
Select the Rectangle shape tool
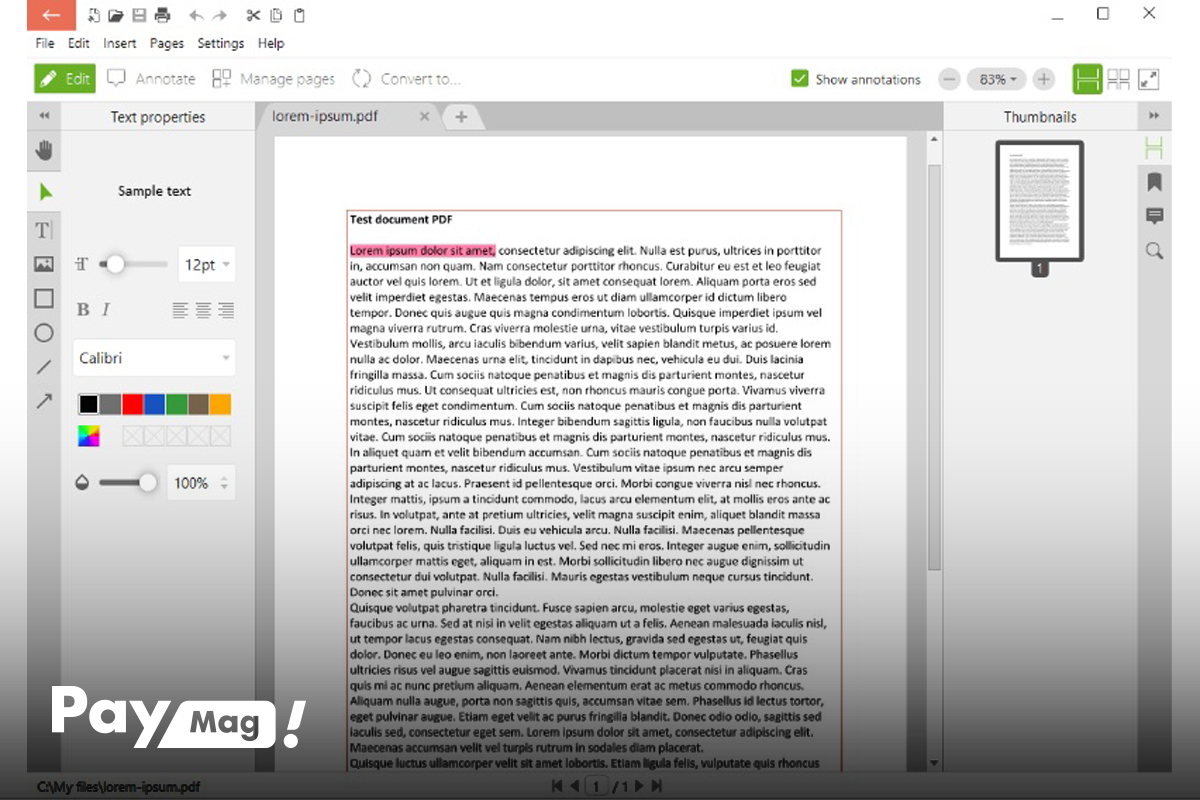tap(43, 298)
